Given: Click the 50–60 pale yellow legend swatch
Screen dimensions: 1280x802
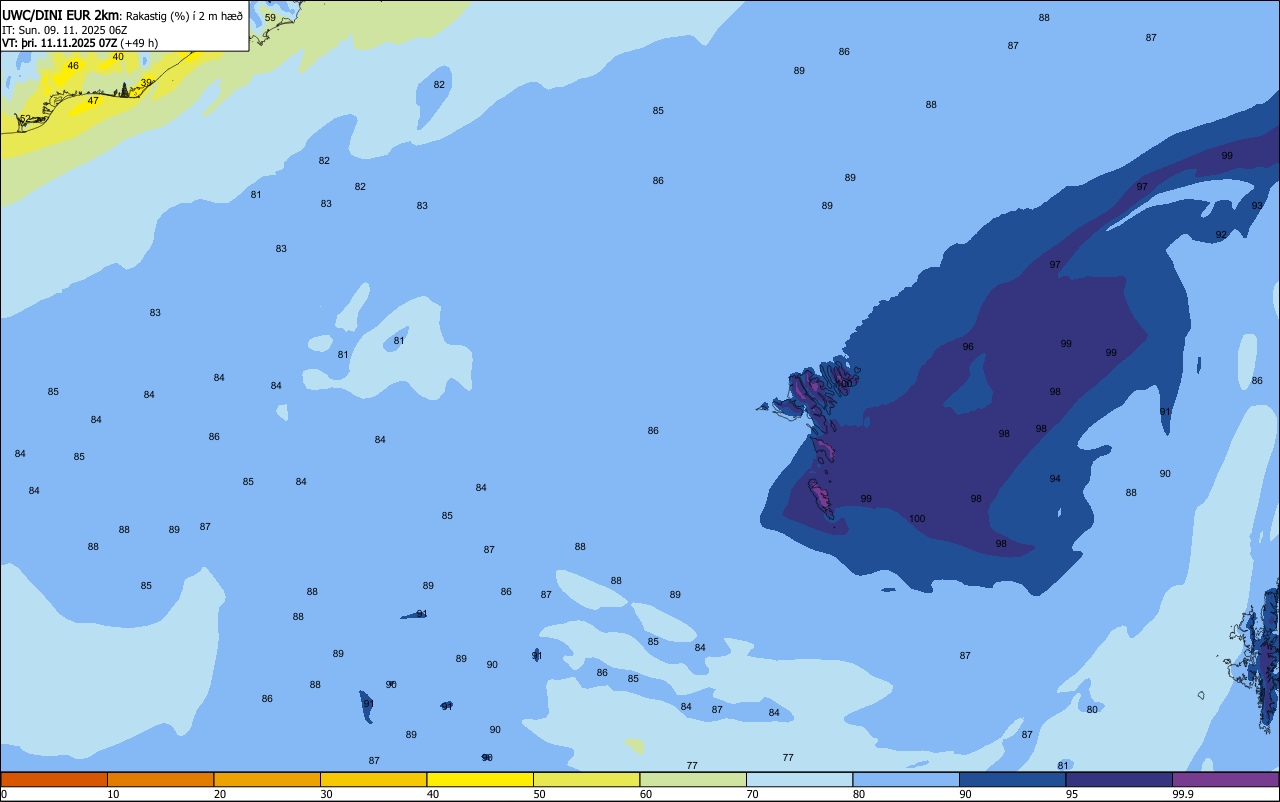Looking at the screenshot, I should pyautogui.click(x=586, y=779).
